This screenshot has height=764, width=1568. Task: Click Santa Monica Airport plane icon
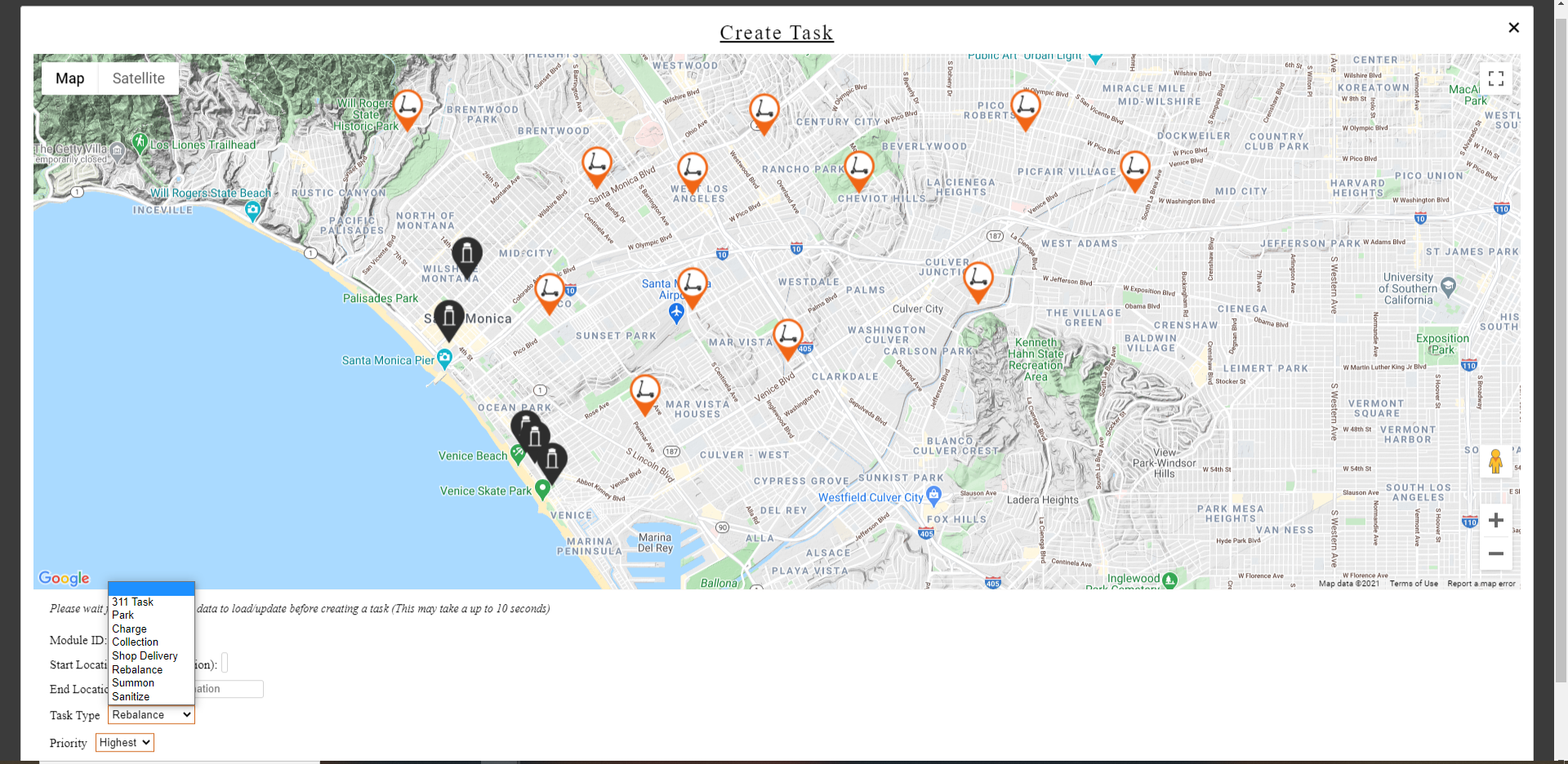coord(676,312)
